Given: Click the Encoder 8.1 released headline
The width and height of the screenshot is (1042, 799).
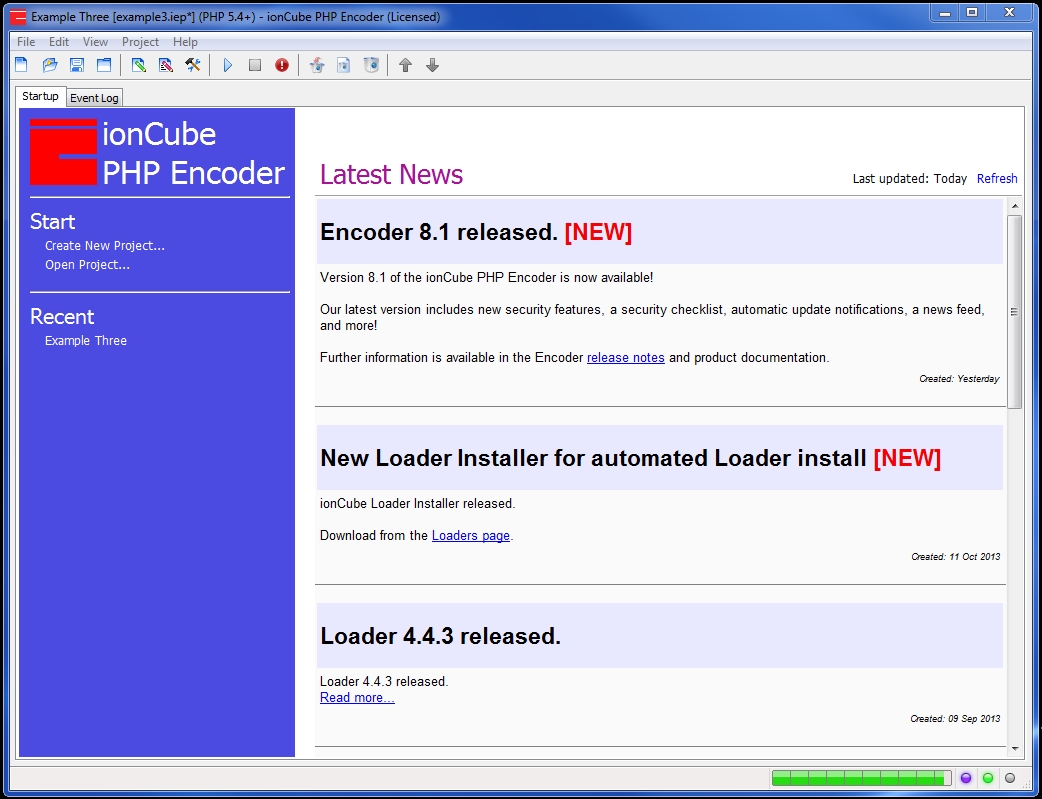Looking at the screenshot, I should coord(476,232).
